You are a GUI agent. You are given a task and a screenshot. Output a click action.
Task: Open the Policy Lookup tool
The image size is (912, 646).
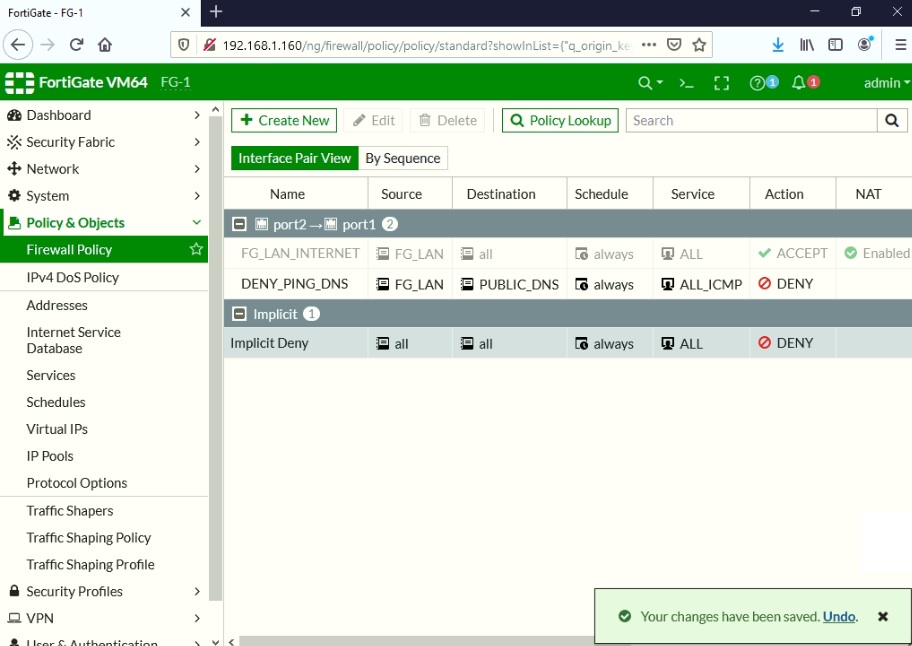(x=559, y=120)
